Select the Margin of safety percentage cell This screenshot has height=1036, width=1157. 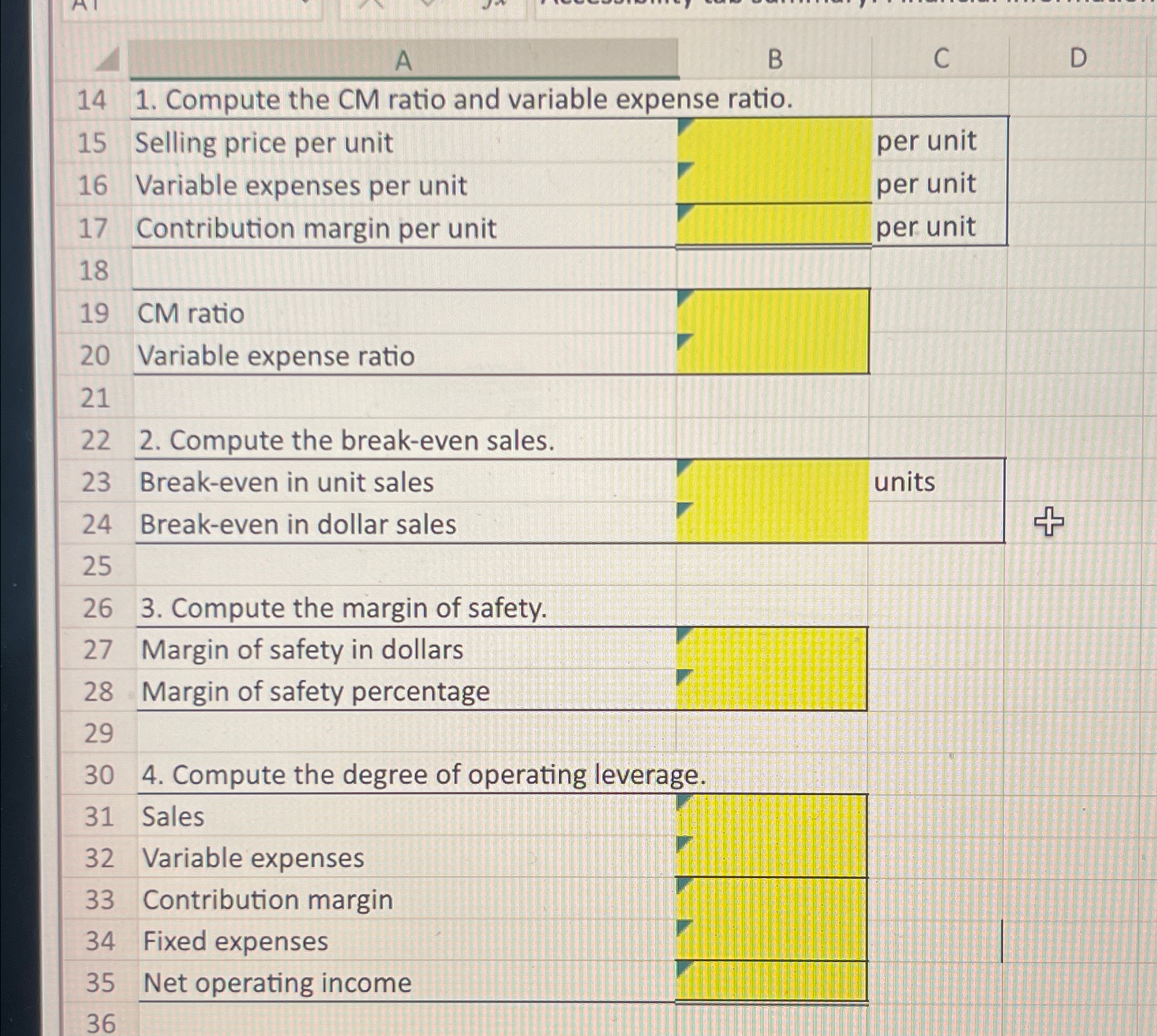pyautogui.click(x=772, y=690)
